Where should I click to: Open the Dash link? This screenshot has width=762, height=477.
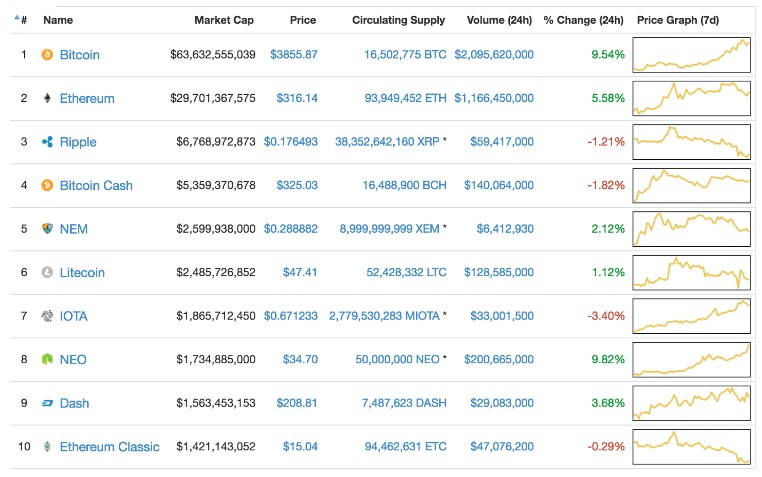74,403
